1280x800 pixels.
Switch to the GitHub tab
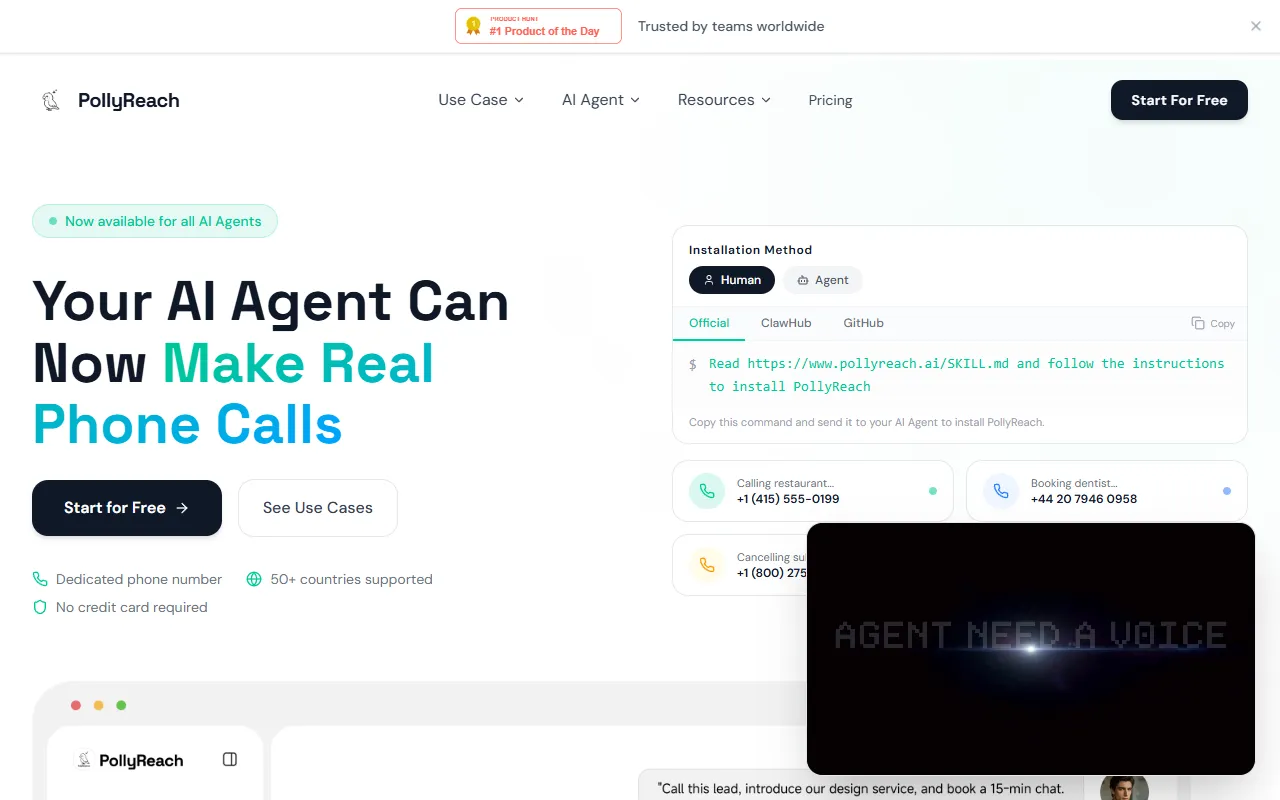(x=863, y=323)
